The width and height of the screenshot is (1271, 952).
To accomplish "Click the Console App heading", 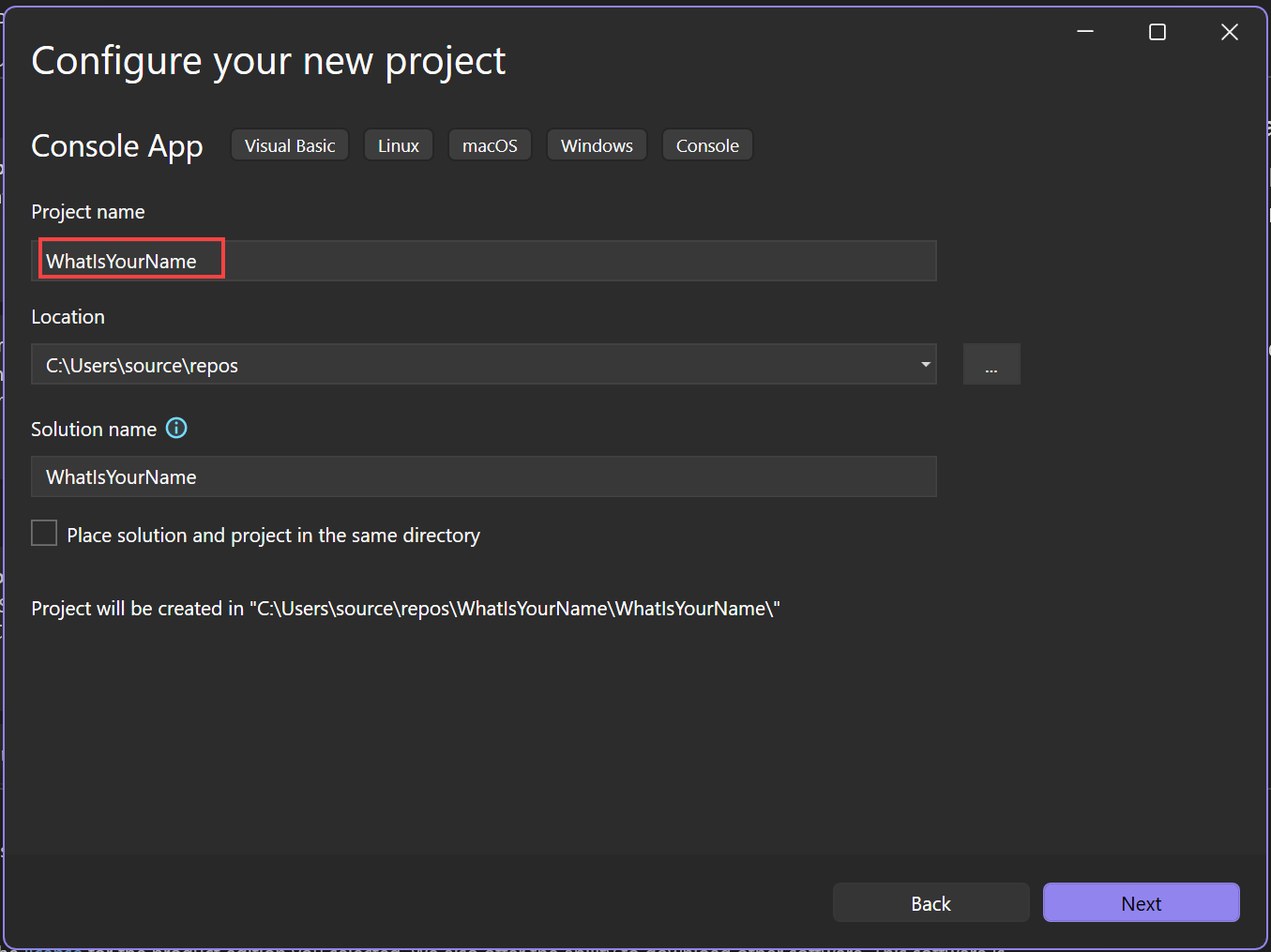I will tap(117, 146).
